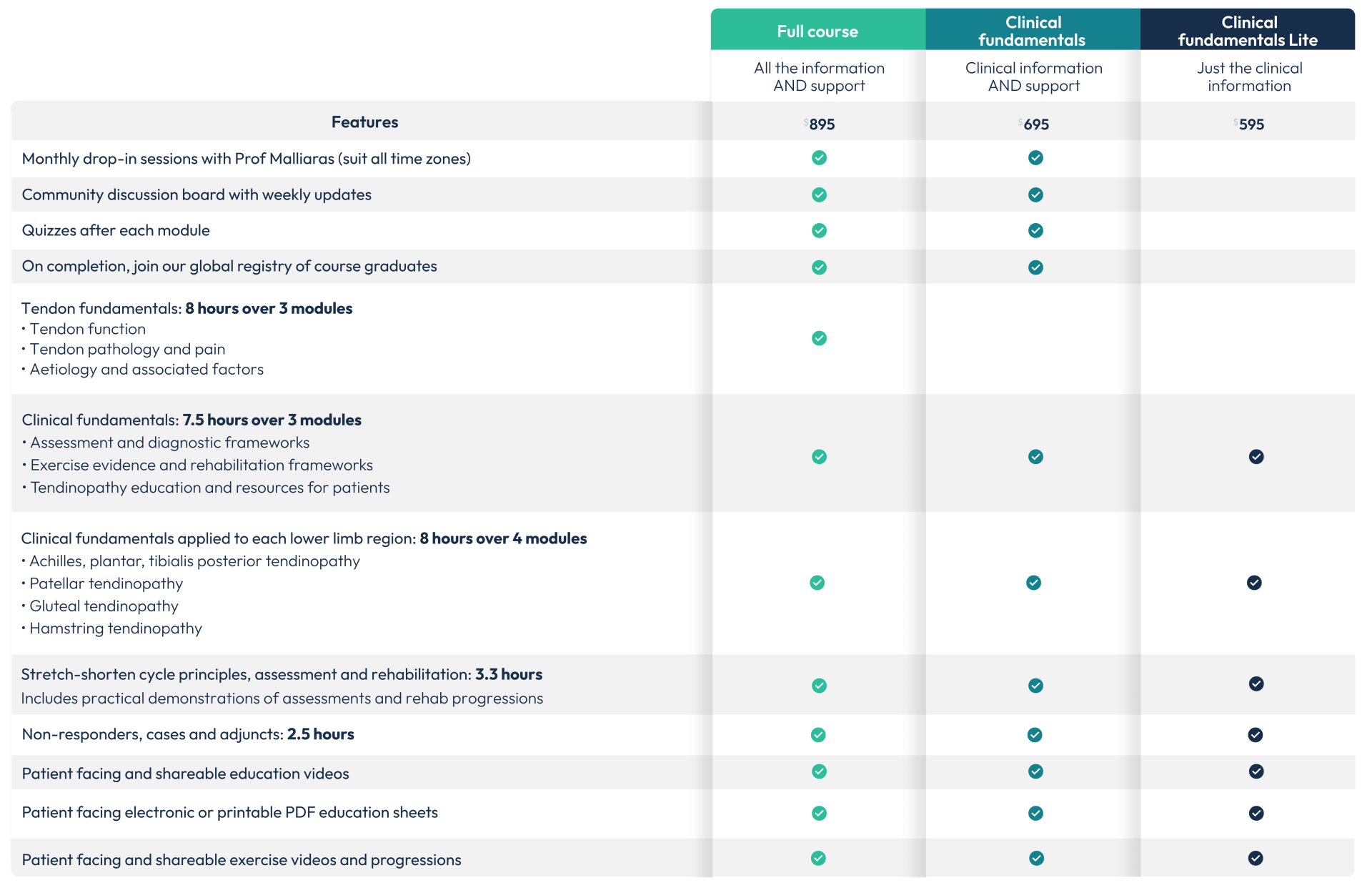Click Lite checkmark for shareable exercise videos
Image resolution: width=1372 pixels, height=883 pixels.
pos(1255,858)
